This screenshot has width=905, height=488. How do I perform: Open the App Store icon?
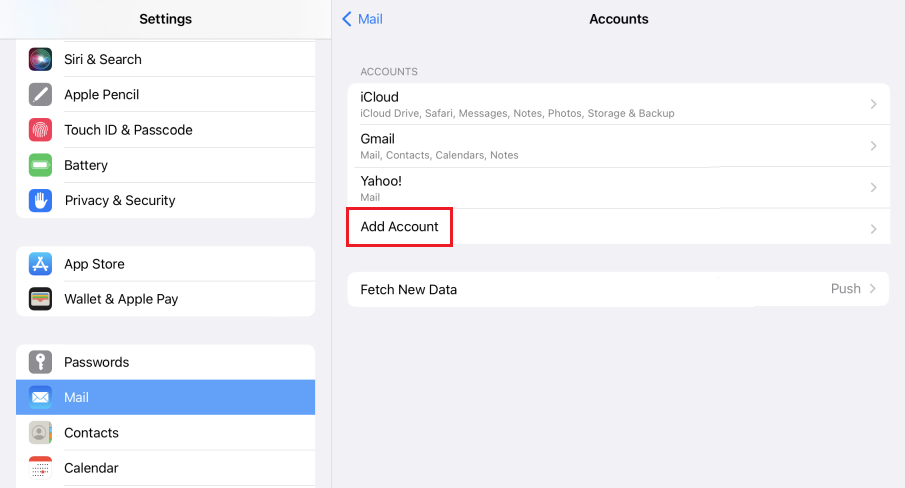(40, 264)
